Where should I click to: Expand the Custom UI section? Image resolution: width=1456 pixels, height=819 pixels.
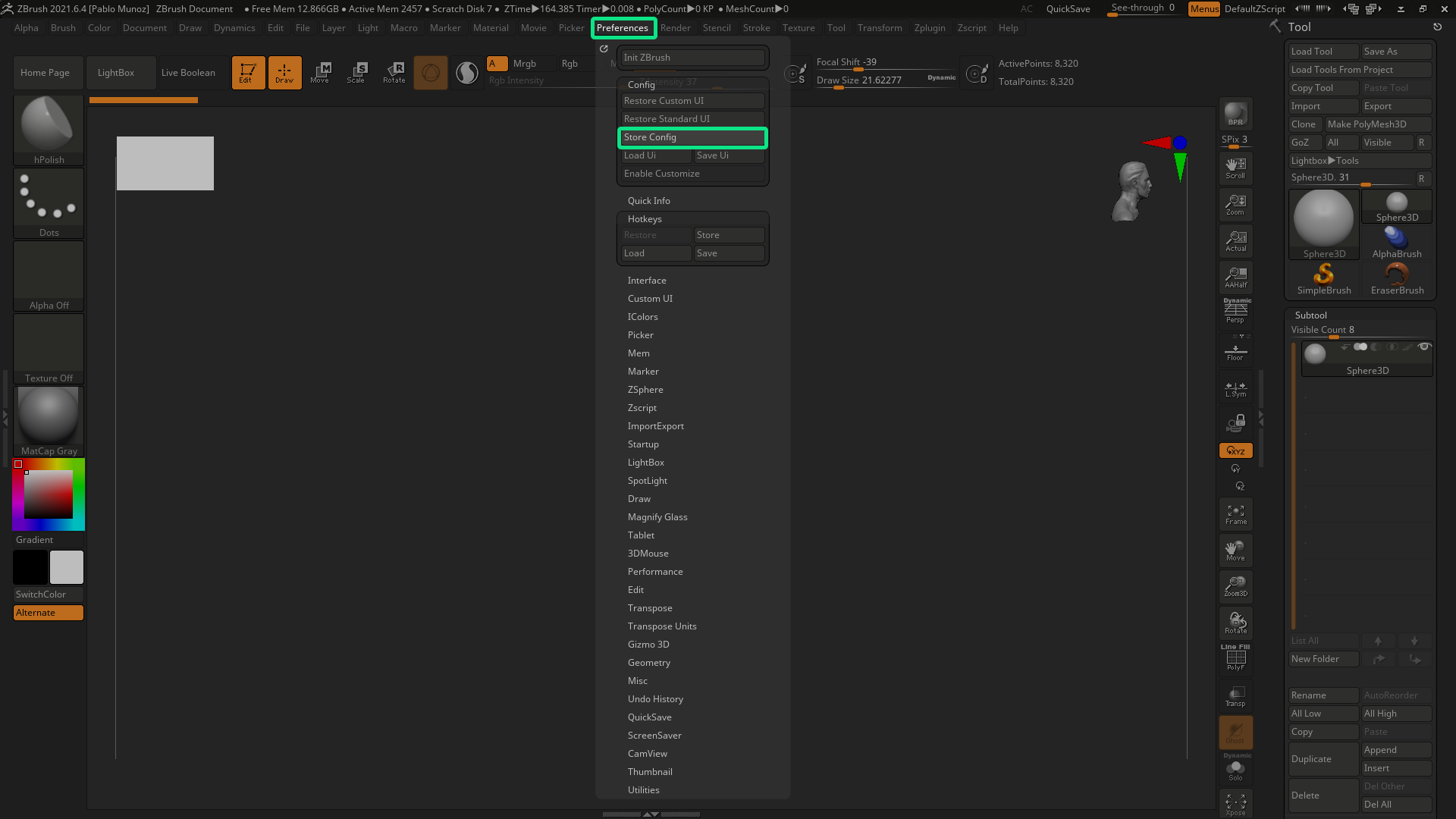coord(650,299)
